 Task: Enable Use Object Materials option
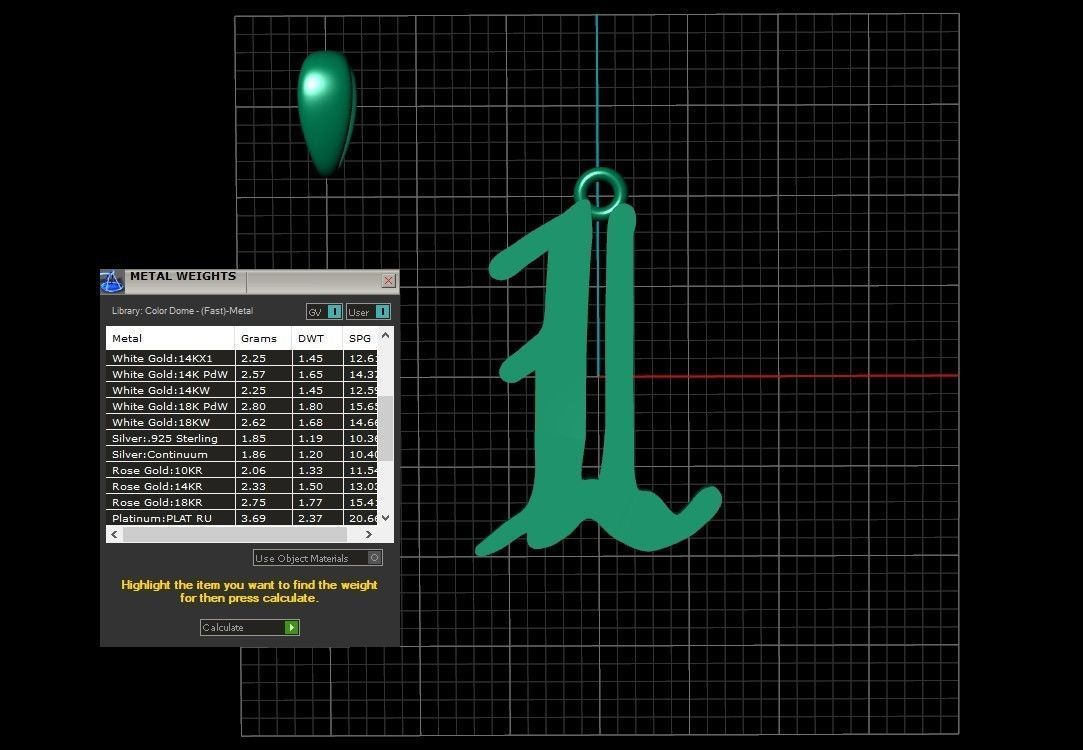[x=318, y=558]
